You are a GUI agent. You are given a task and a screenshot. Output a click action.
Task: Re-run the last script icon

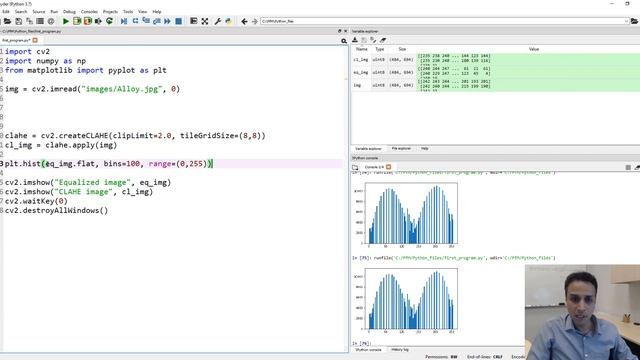point(109,21)
